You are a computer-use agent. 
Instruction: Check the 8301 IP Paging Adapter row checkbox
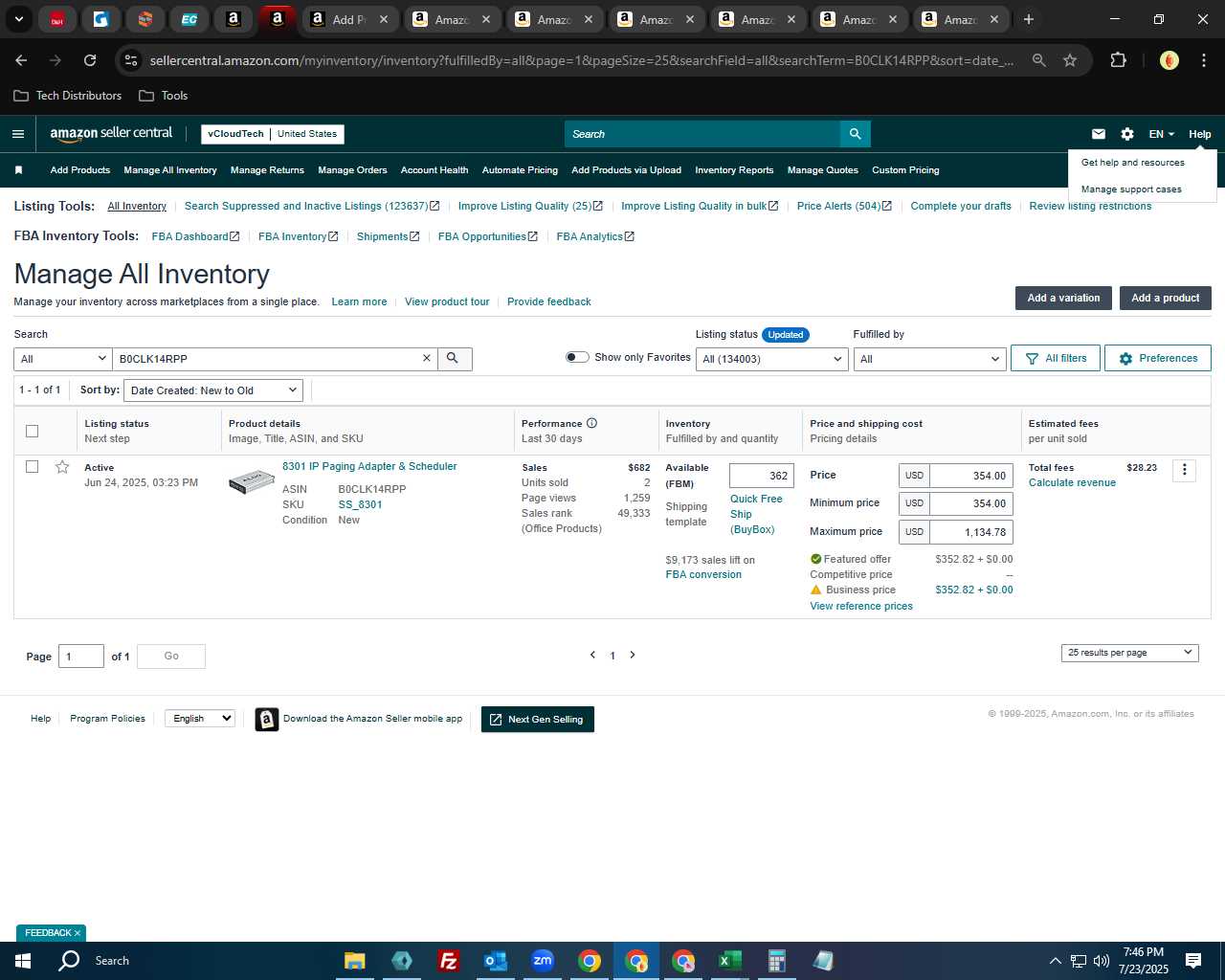[x=32, y=466]
